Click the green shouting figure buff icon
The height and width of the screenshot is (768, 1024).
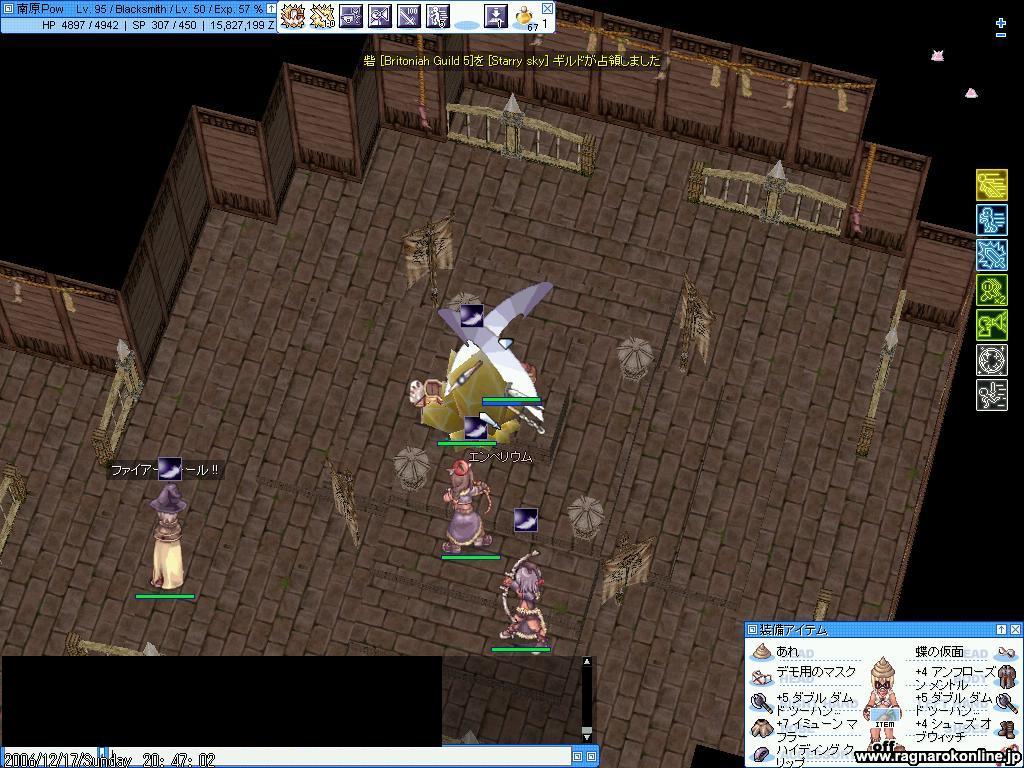[x=991, y=325]
